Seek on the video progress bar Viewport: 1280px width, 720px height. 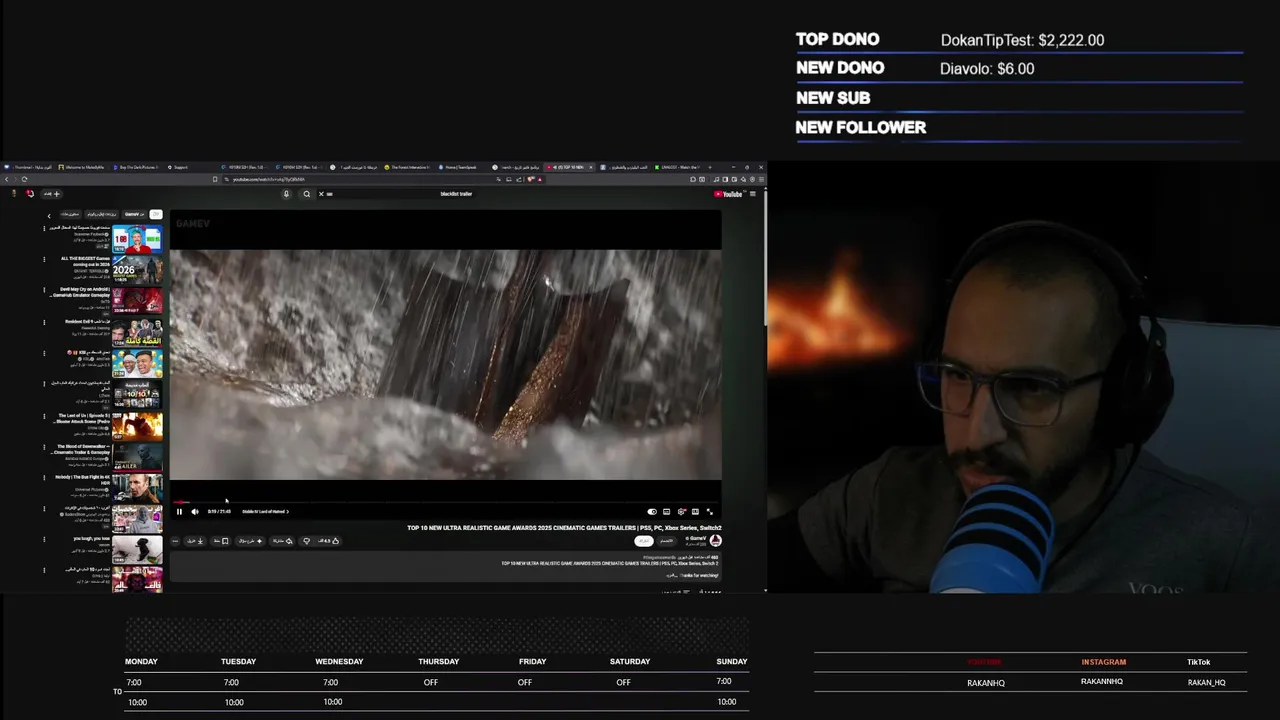(x=445, y=503)
